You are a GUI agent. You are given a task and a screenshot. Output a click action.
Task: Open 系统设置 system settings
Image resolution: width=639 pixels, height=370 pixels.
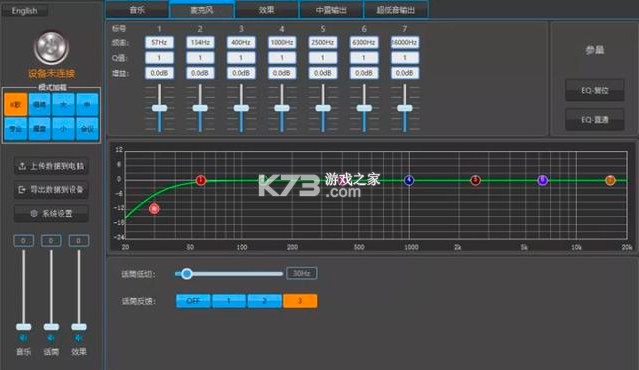pos(51,213)
